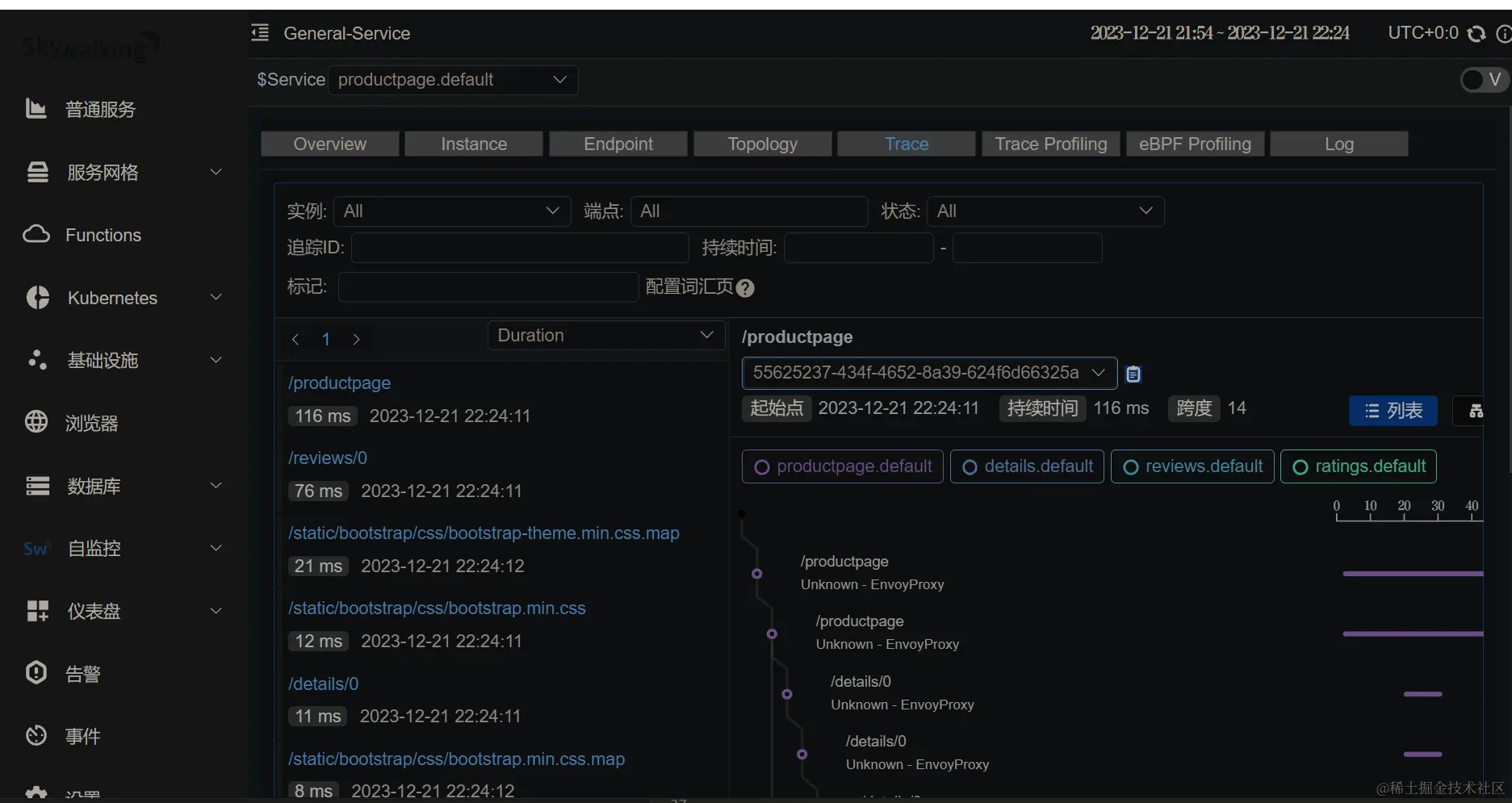
Task: Expand the Kubernetes menu chevron
Action: click(x=216, y=297)
